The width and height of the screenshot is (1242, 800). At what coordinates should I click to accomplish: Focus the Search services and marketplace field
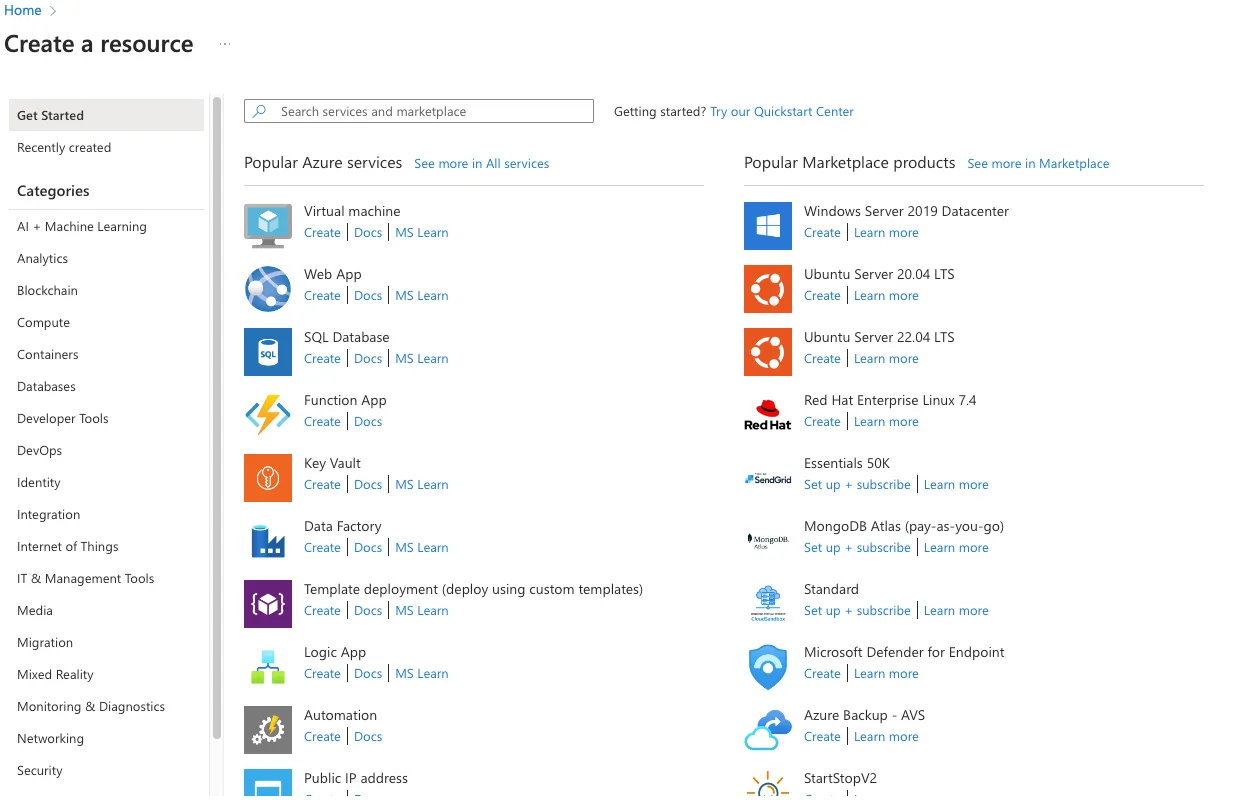(x=419, y=111)
